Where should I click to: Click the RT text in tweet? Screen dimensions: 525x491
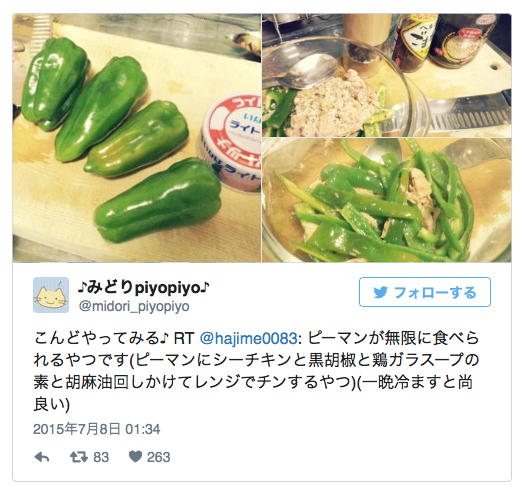(184, 339)
